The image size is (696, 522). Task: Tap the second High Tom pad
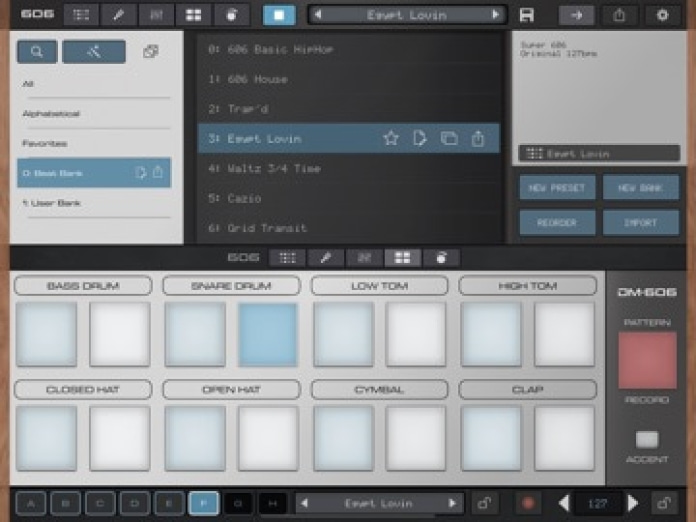[x=564, y=335]
